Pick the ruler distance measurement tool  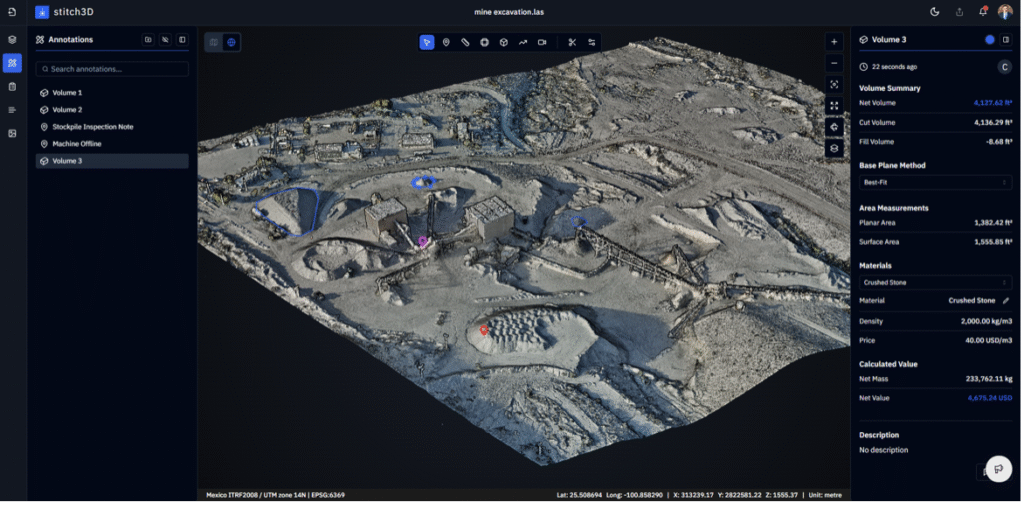point(465,42)
